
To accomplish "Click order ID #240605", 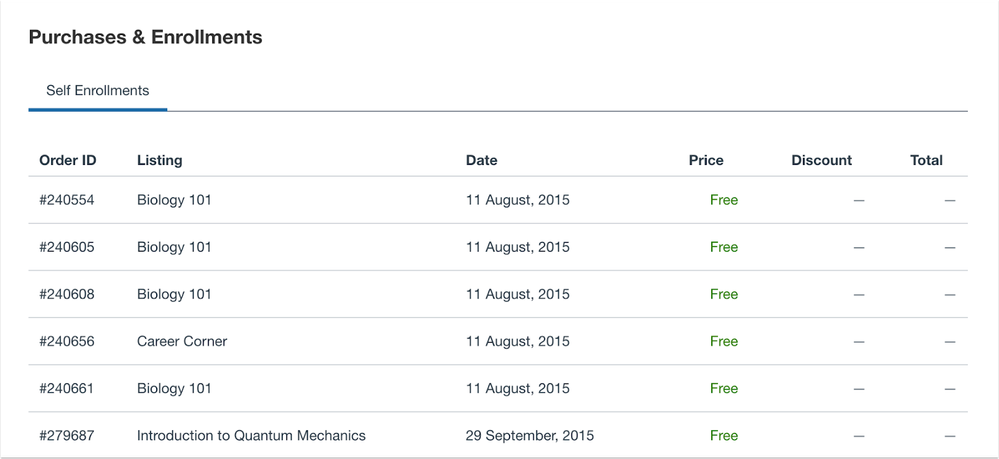I will click(67, 247).
